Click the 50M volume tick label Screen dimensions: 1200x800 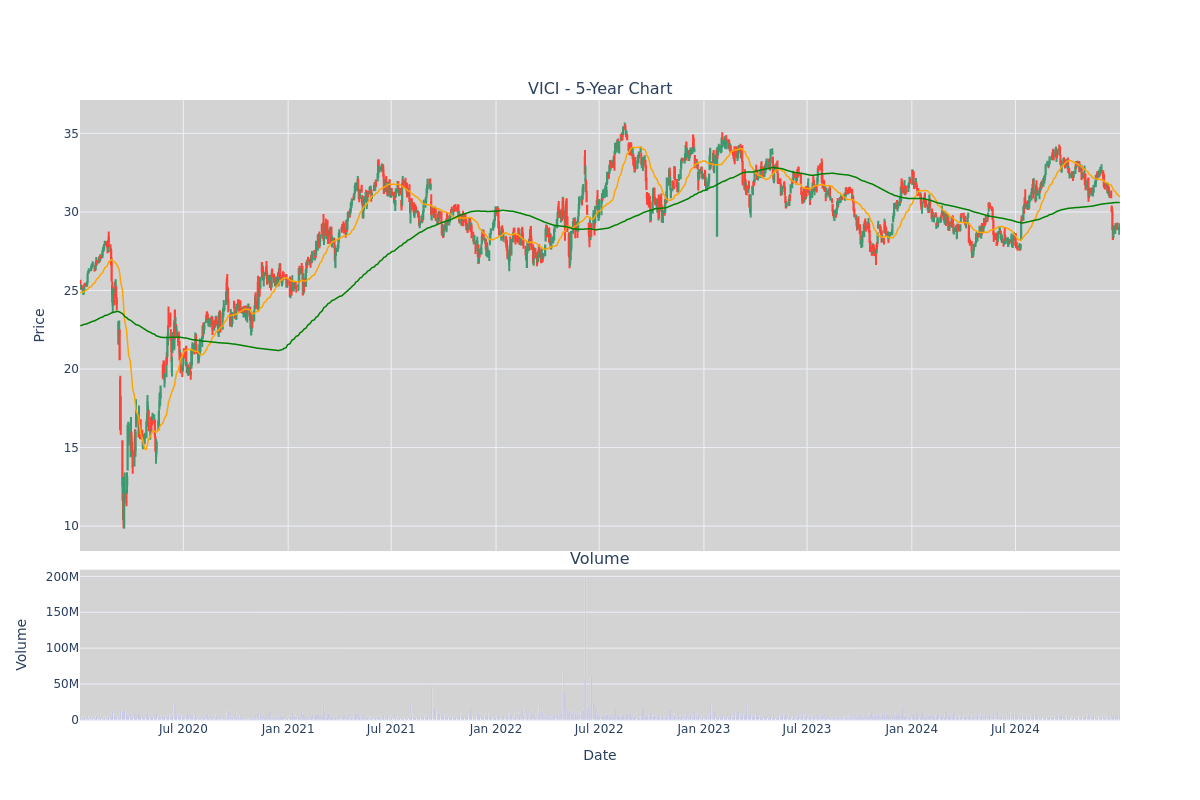click(66, 684)
